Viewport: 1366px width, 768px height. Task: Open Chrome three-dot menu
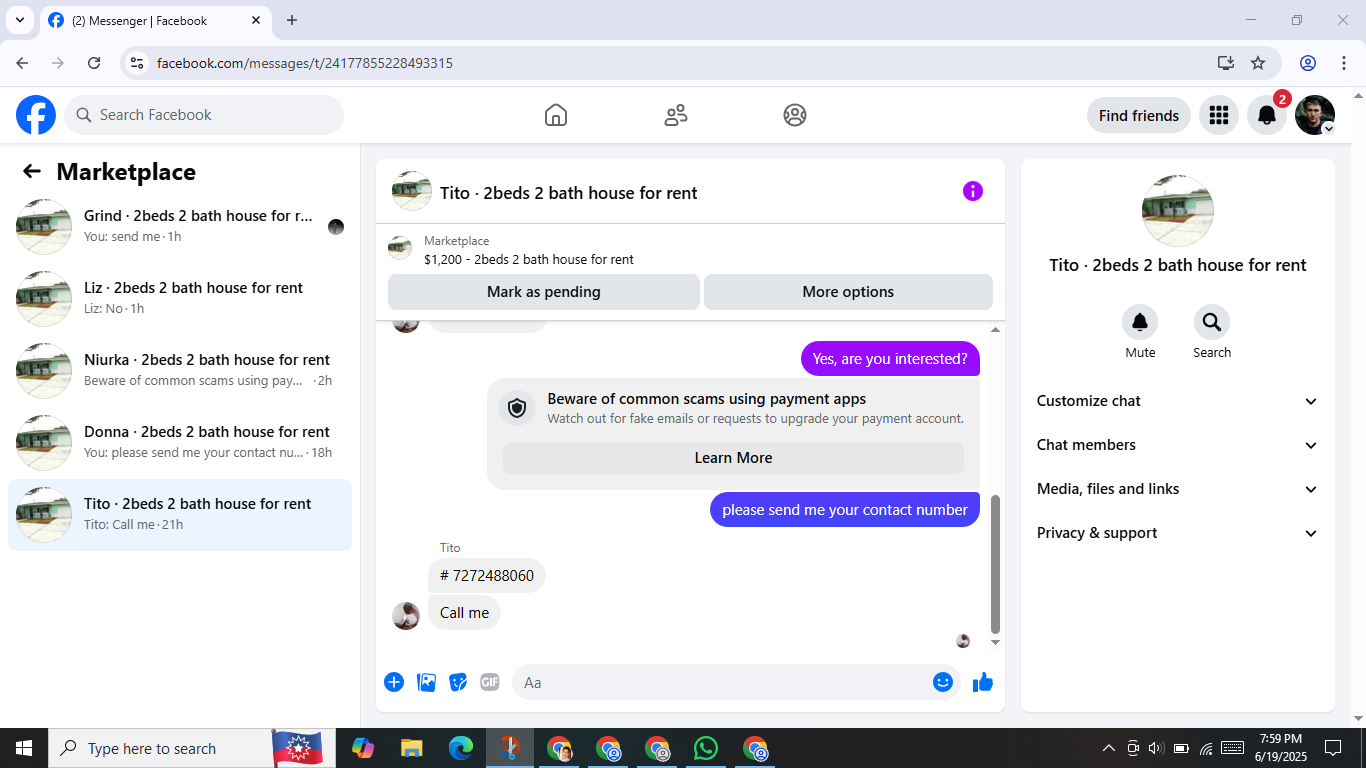pyautogui.click(x=1344, y=63)
